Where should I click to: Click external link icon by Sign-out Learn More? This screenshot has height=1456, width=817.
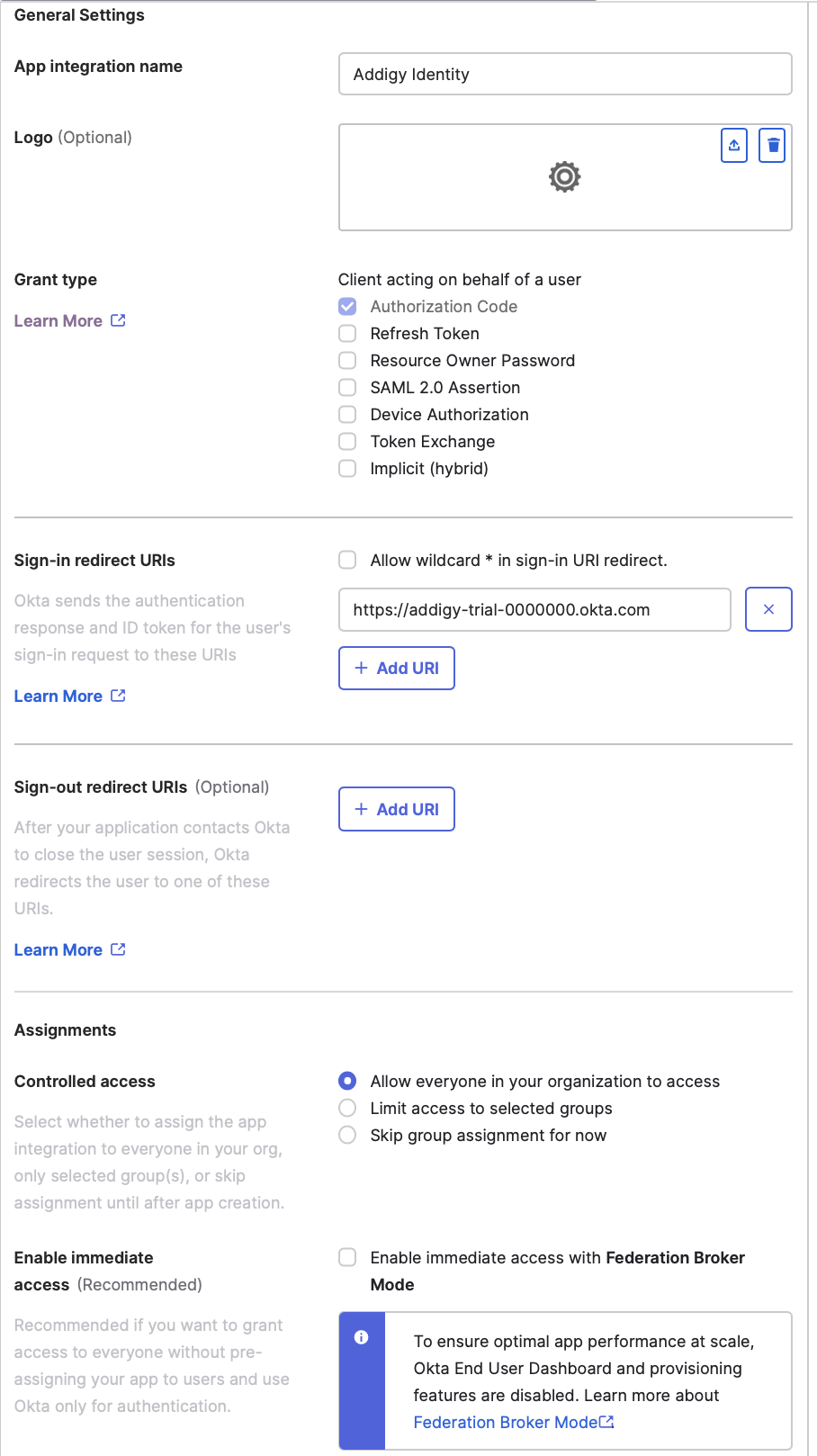coord(118,949)
